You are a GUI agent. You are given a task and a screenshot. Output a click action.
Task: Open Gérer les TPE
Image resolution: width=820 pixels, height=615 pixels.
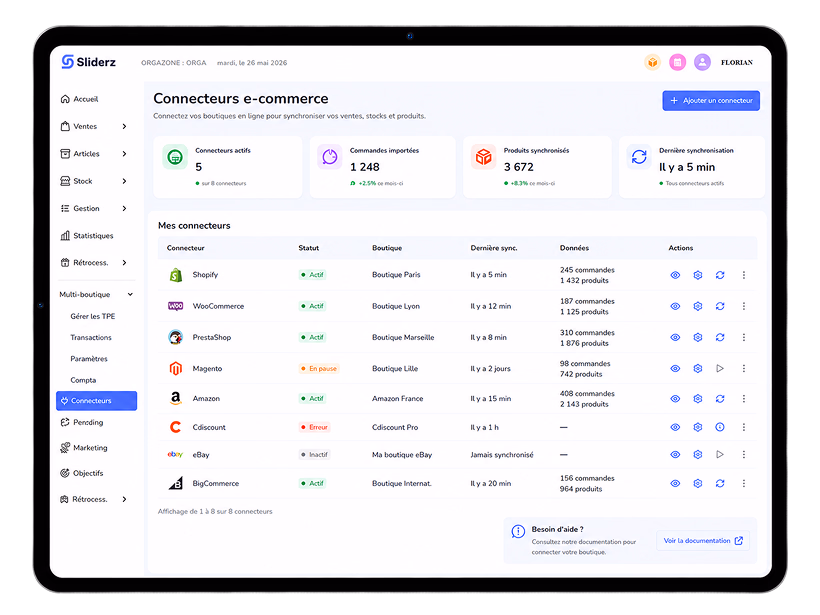tap(93, 316)
